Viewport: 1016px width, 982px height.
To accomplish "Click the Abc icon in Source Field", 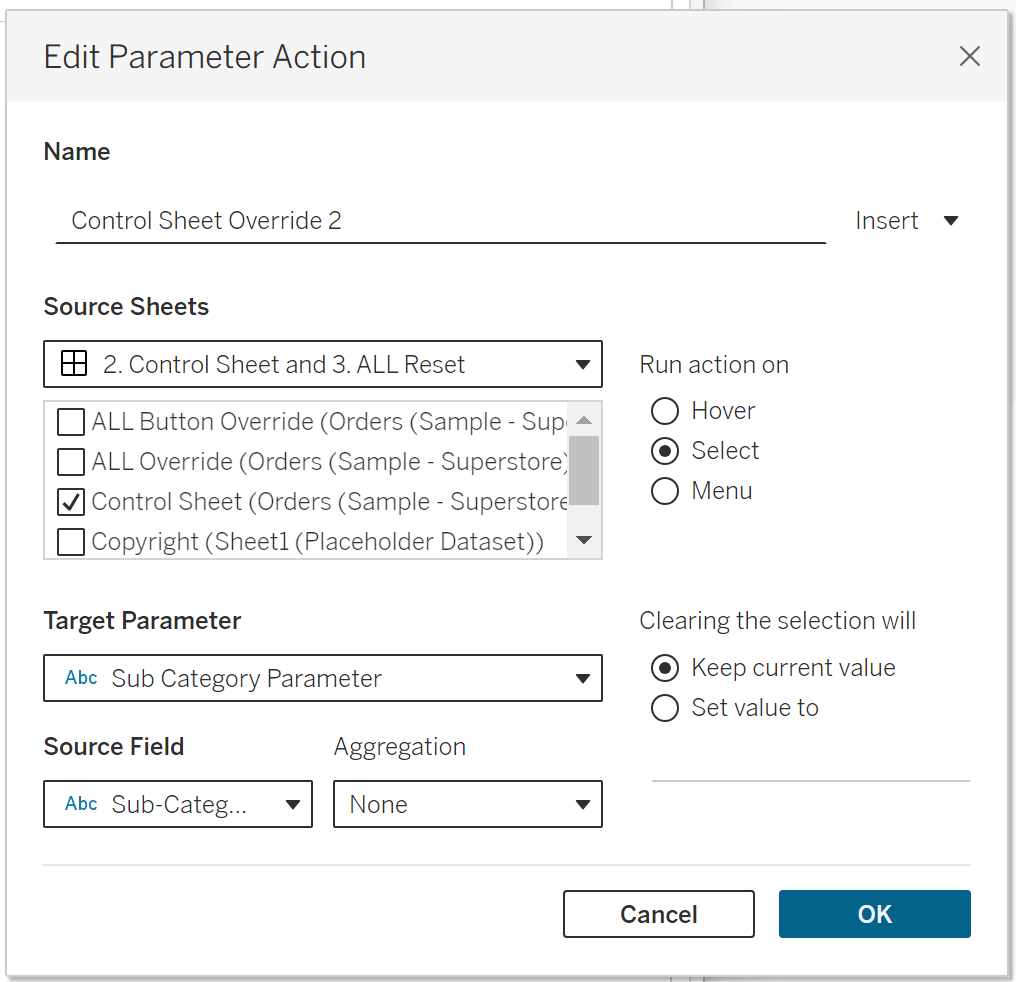I will tap(81, 803).
